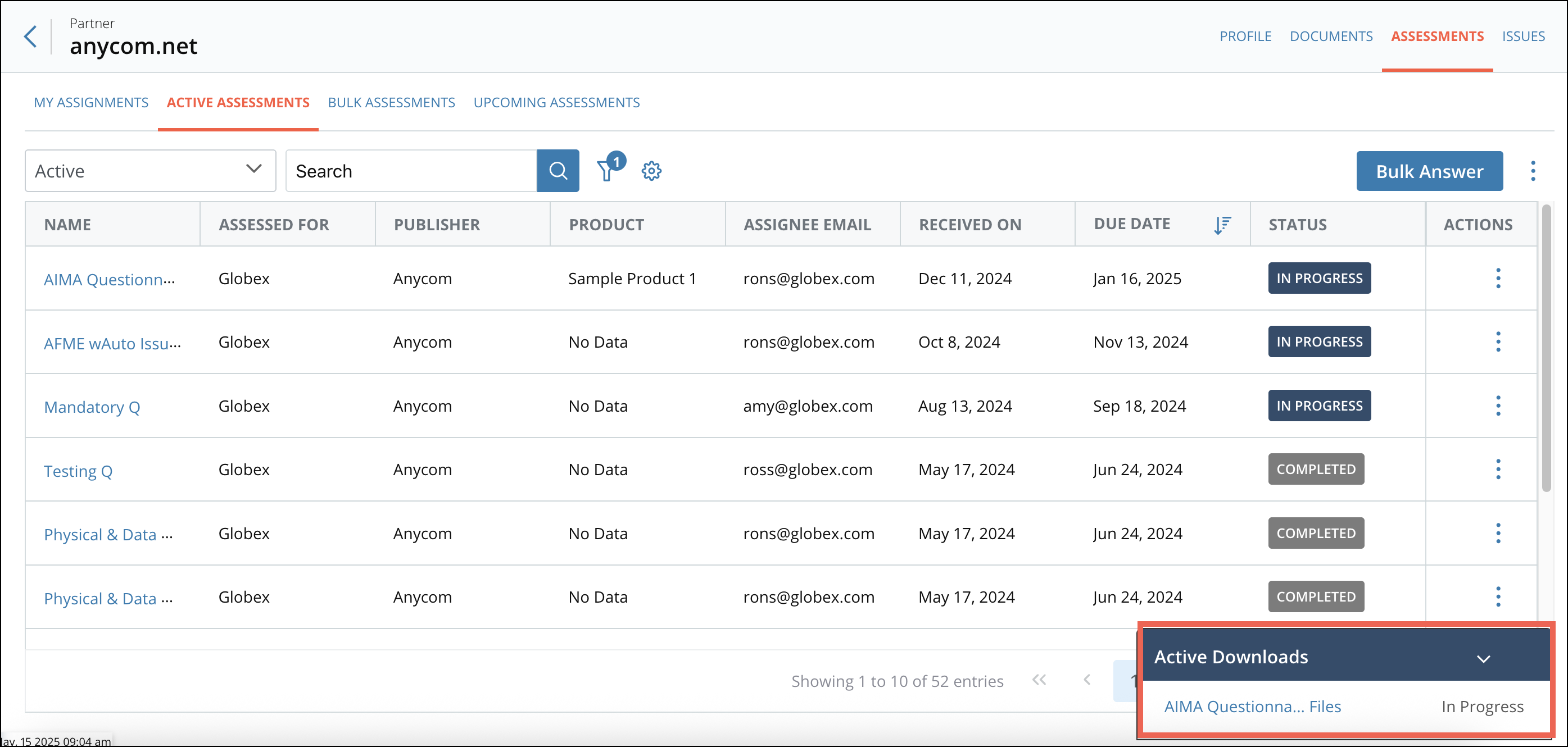Click into the Search input field
Viewport: 1568px width, 747px height.
(411, 171)
